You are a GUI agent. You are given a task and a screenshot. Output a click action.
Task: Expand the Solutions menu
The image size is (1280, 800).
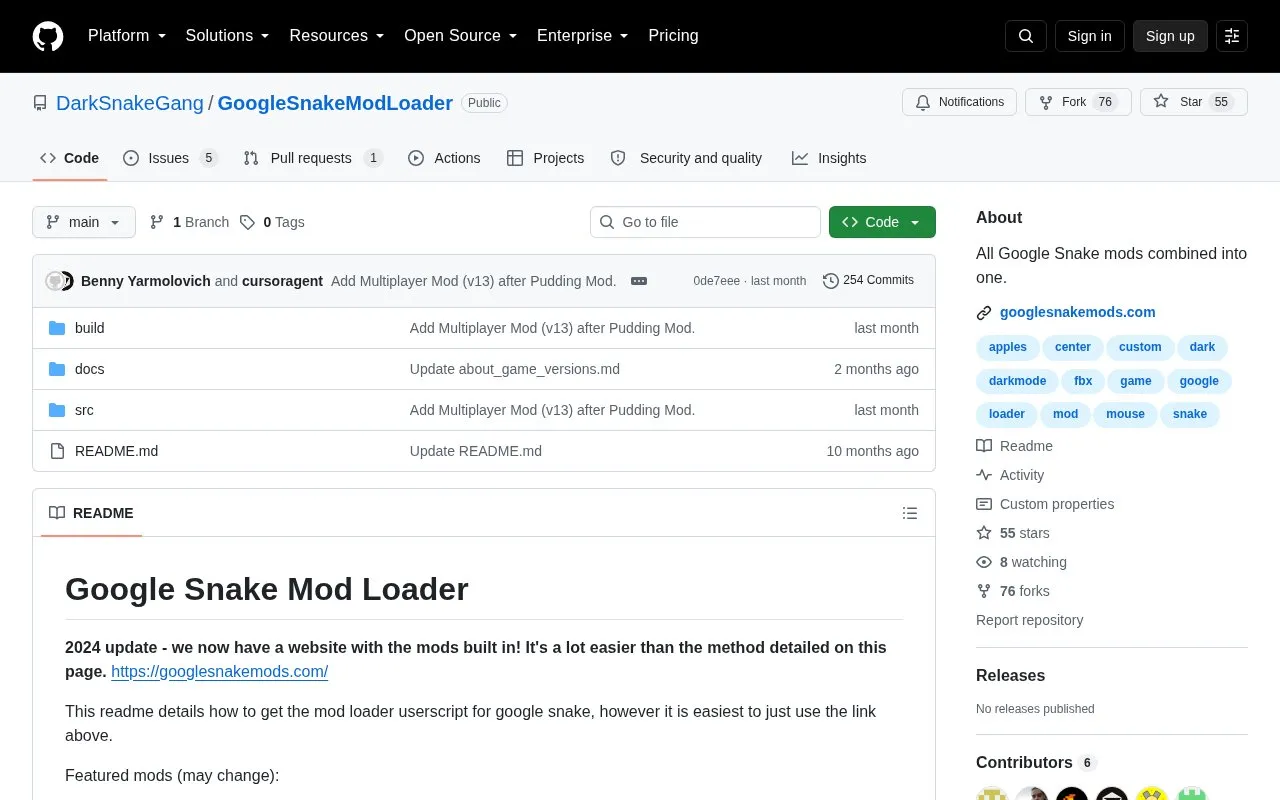click(227, 36)
